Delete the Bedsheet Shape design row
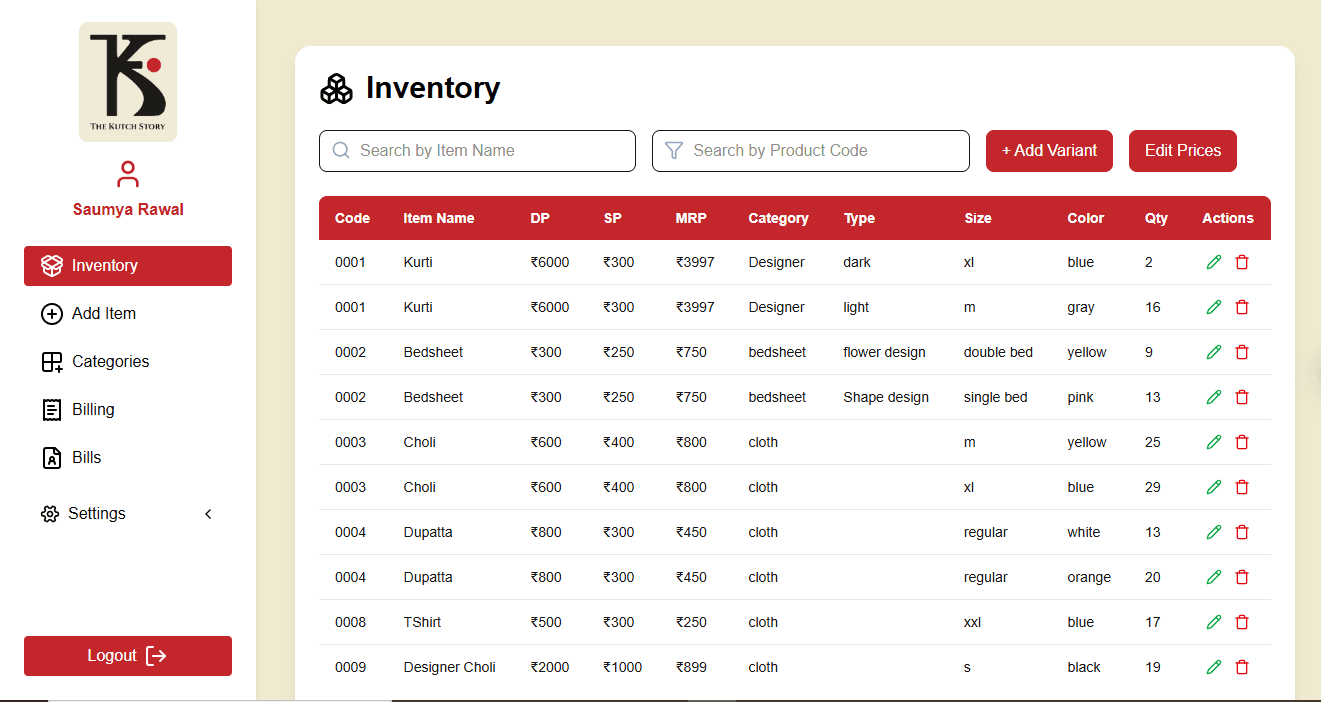1321x702 pixels. 1242,397
